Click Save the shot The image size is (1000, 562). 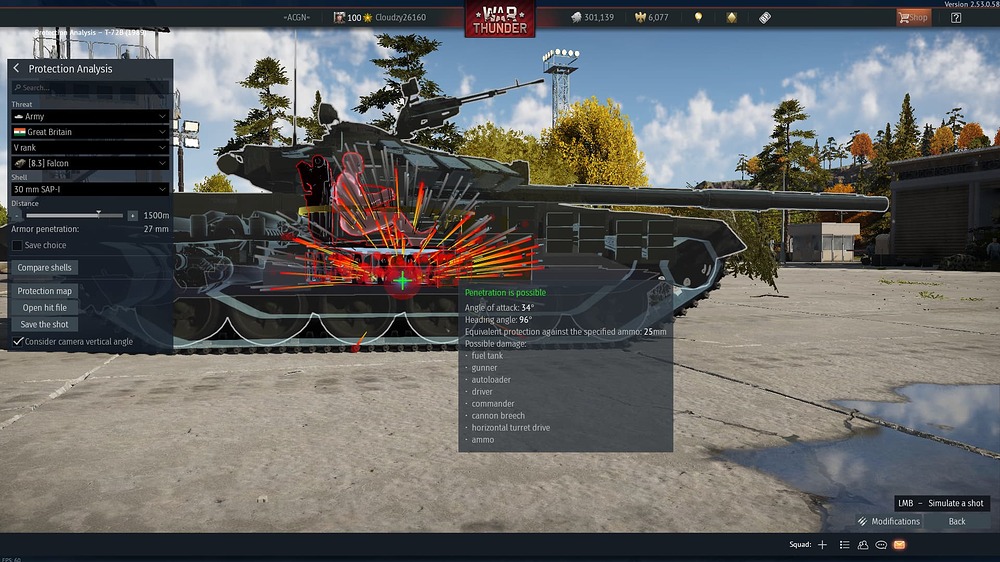44,324
